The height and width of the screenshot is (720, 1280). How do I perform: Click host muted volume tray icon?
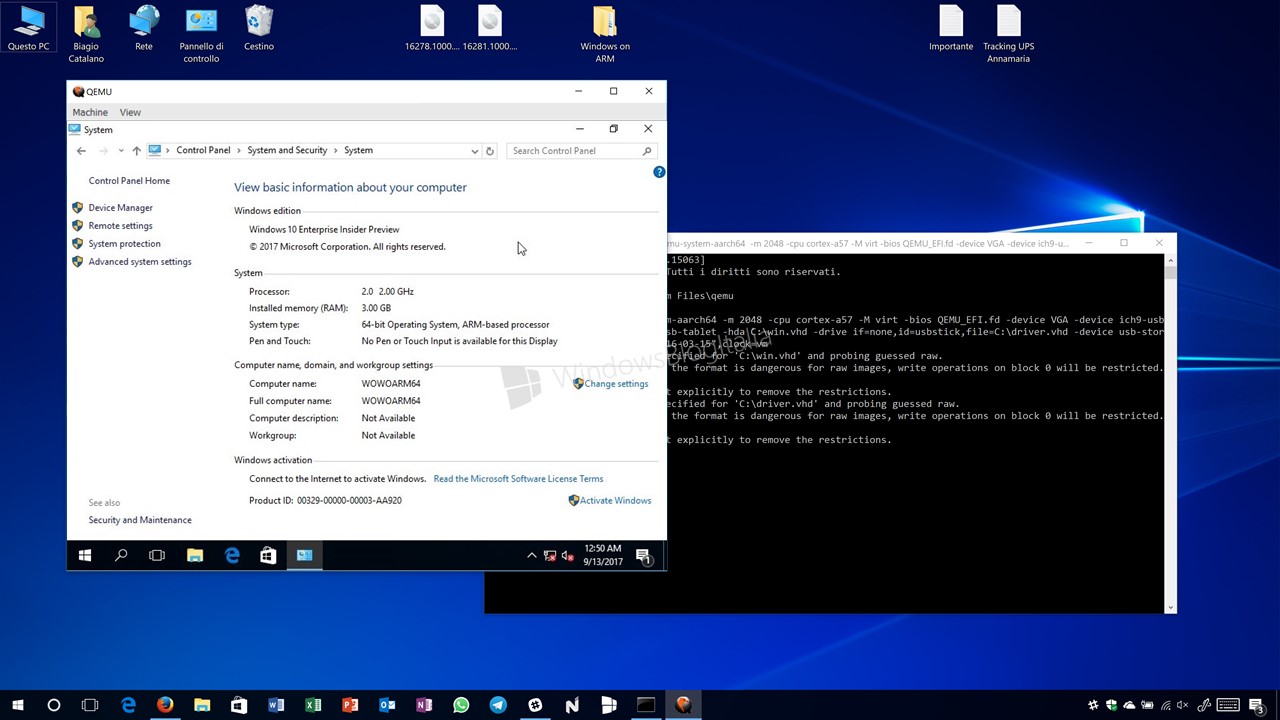point(1184,705)
